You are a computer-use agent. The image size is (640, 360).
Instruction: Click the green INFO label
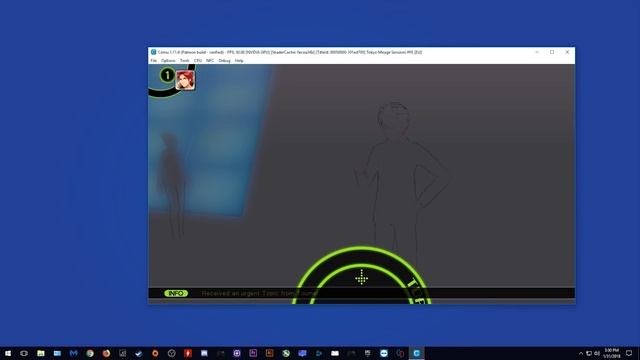click(176, 293)
